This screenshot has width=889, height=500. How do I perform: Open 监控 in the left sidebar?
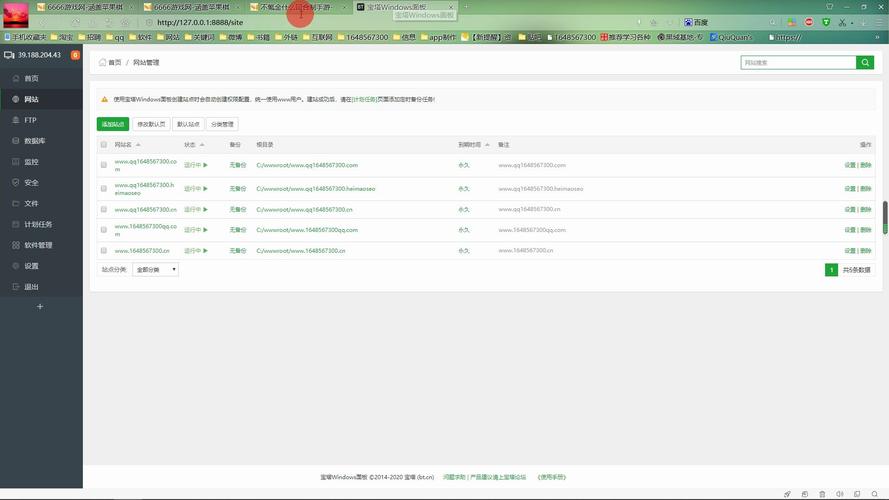click(31, 162)
